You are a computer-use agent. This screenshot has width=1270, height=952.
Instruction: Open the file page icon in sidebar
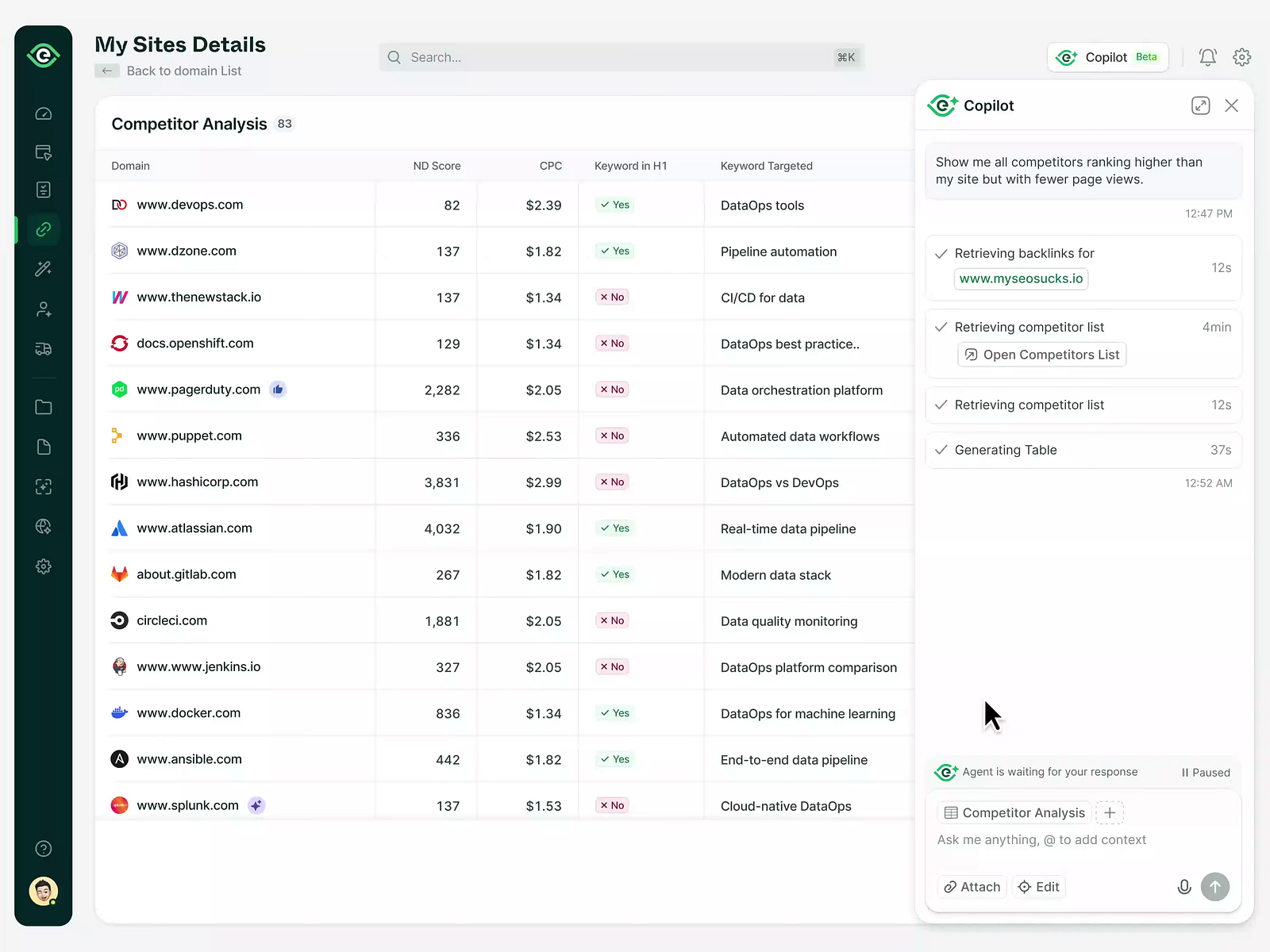[x=44, y=447]
